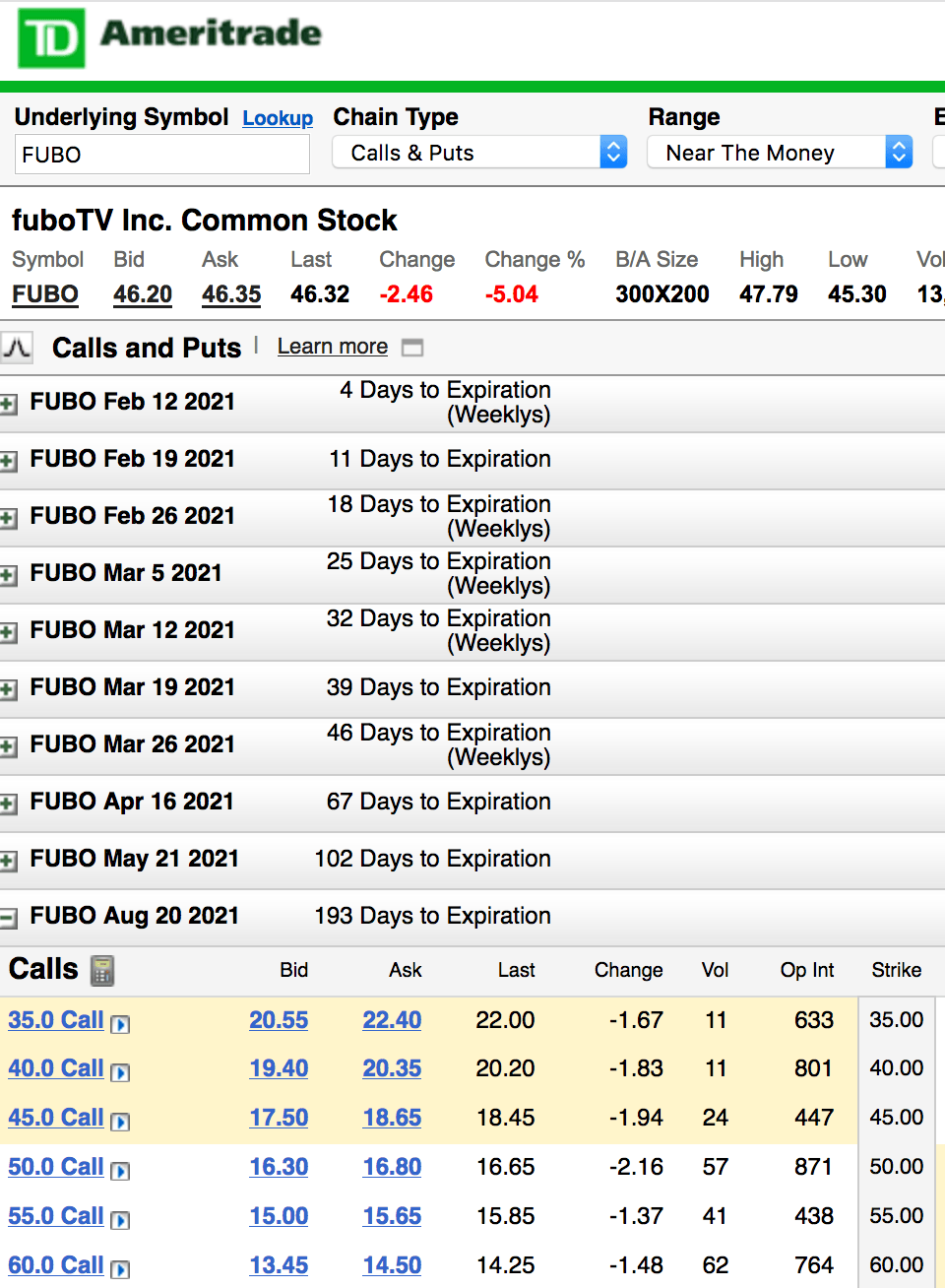The height and width of the screenshot is (1288, 945).
Task: Expand the FUBO Feb 12 2021 expiration
Action: click(x=9, y=404)
